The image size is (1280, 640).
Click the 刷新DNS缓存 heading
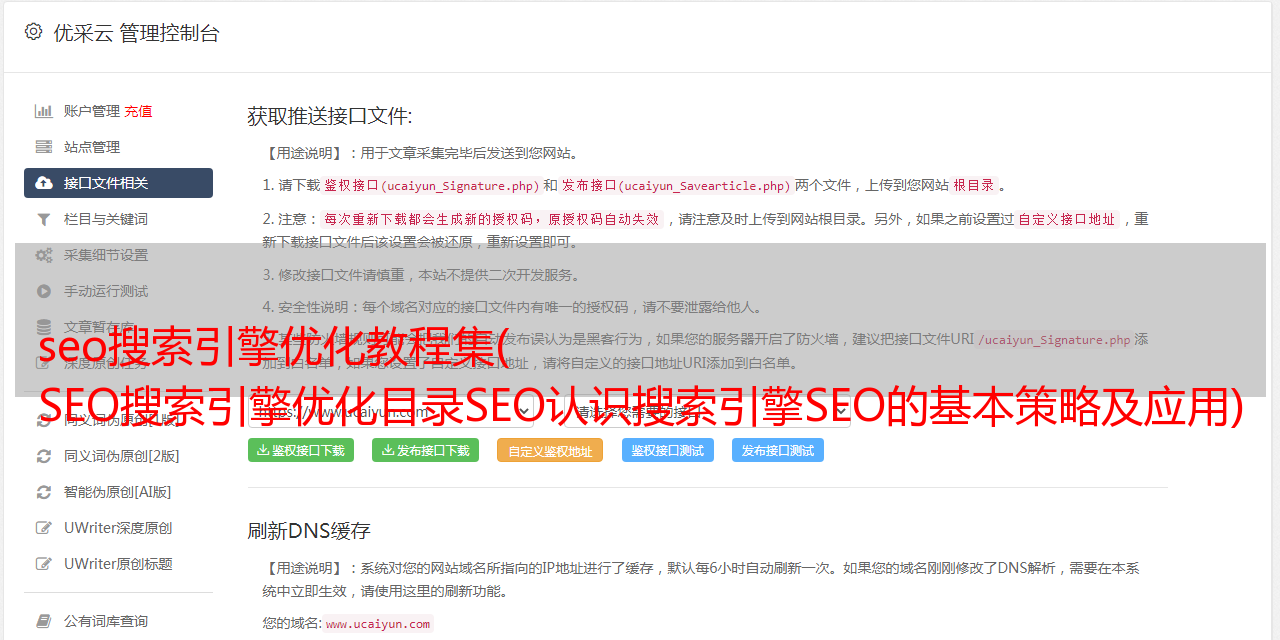[309, 530]
